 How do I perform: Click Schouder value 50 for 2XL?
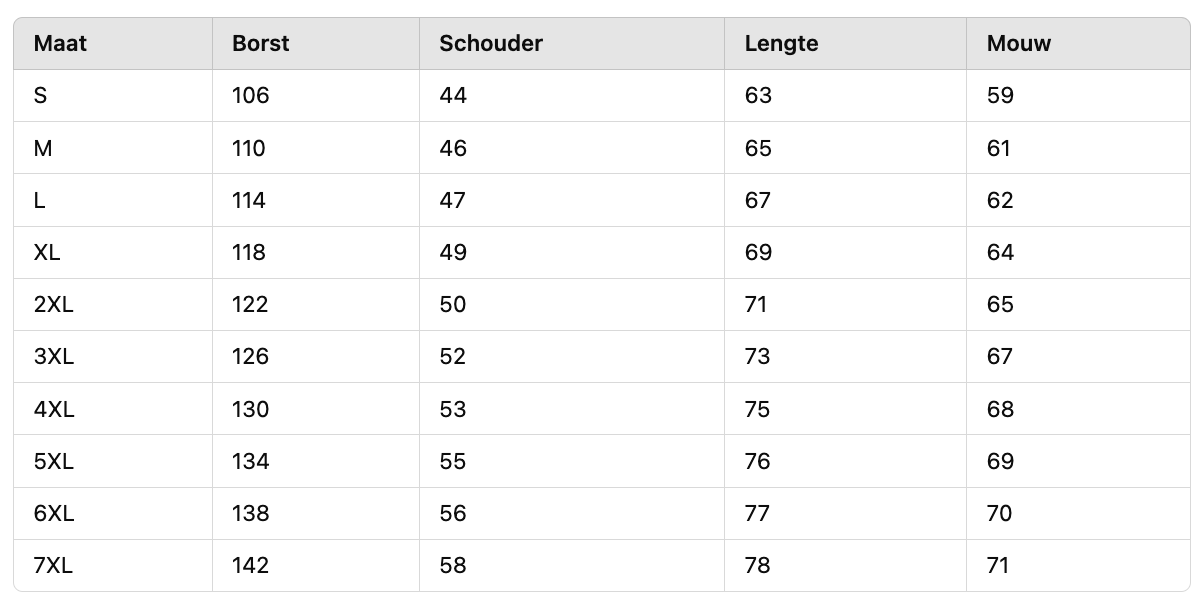coord(453,305)
